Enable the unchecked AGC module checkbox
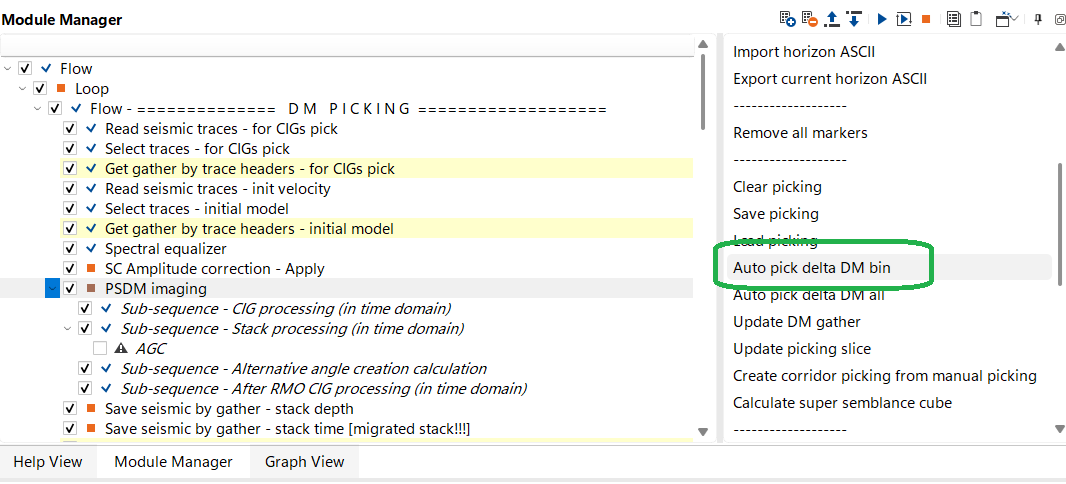 (100, 349)
